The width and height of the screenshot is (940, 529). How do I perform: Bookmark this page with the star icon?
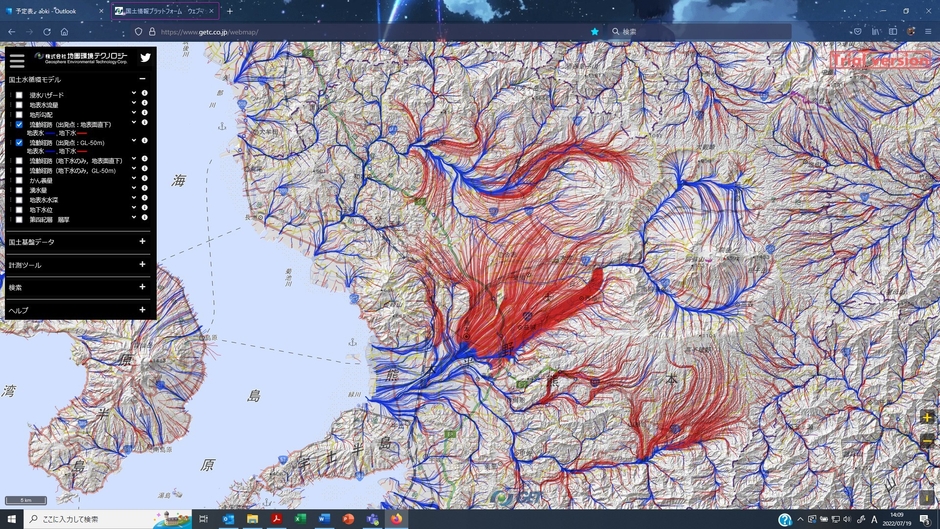click(595, 32)
